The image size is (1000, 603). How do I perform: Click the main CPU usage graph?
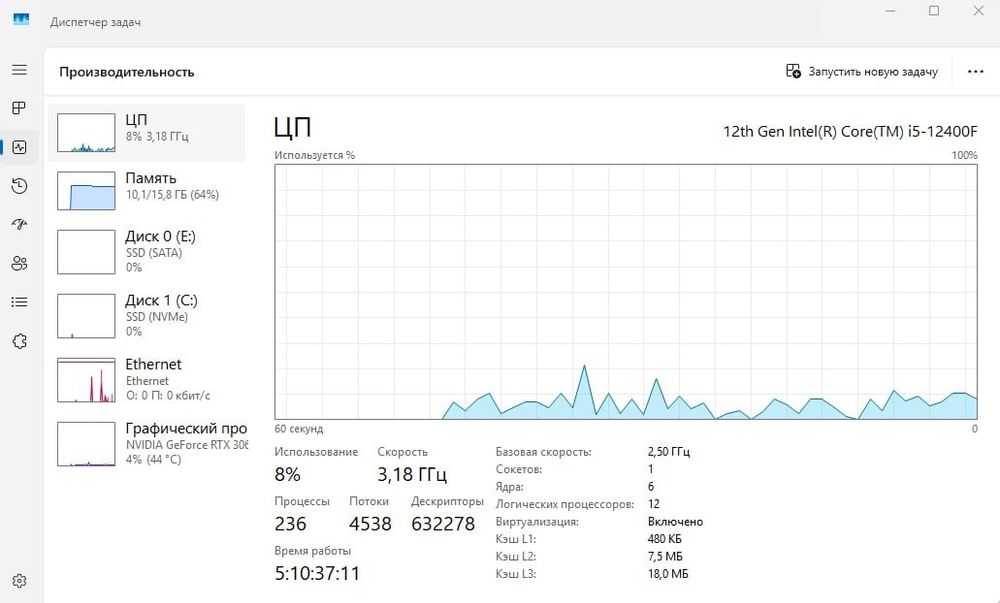click(x=626, y=291)
